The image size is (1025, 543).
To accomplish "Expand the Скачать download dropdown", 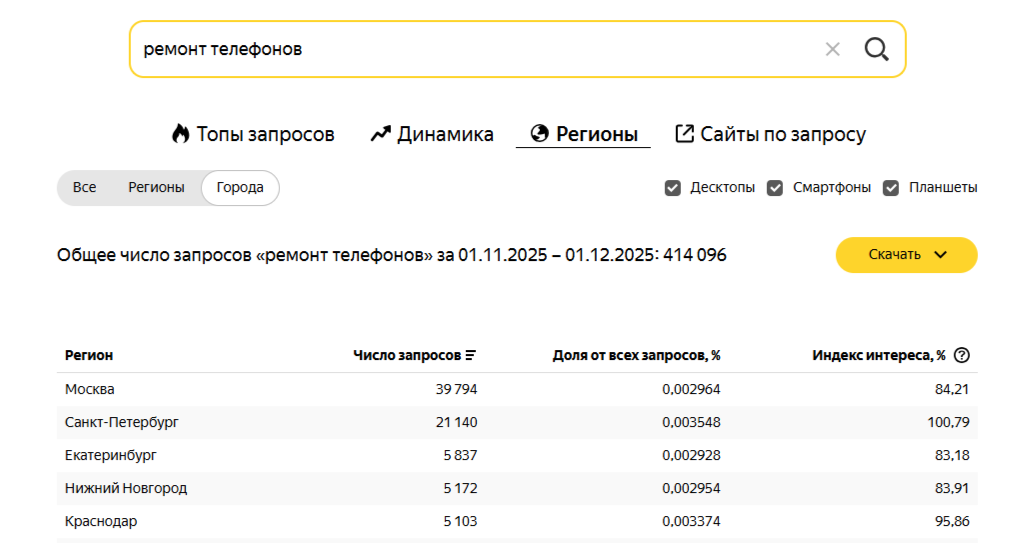I will (906, 254).
